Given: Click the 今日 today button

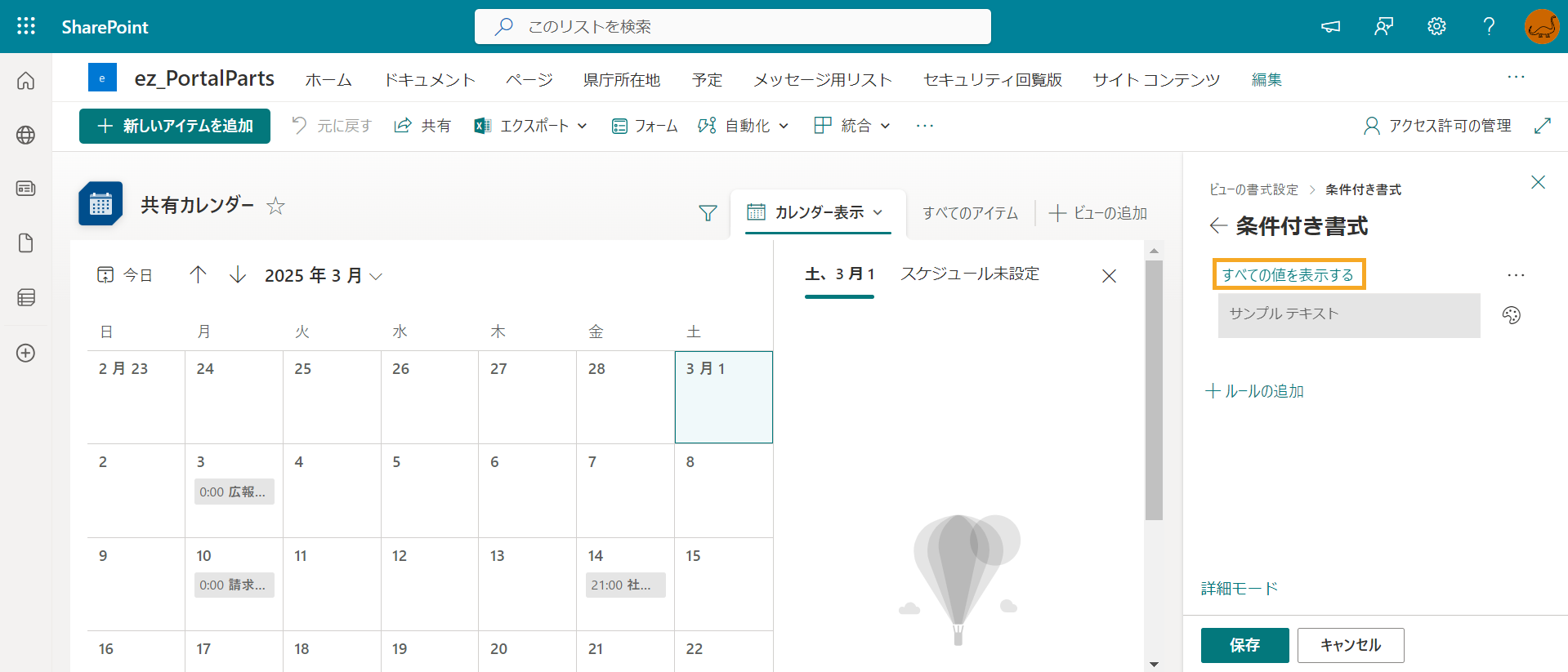Looking at the screenshot, I should 124,275.
